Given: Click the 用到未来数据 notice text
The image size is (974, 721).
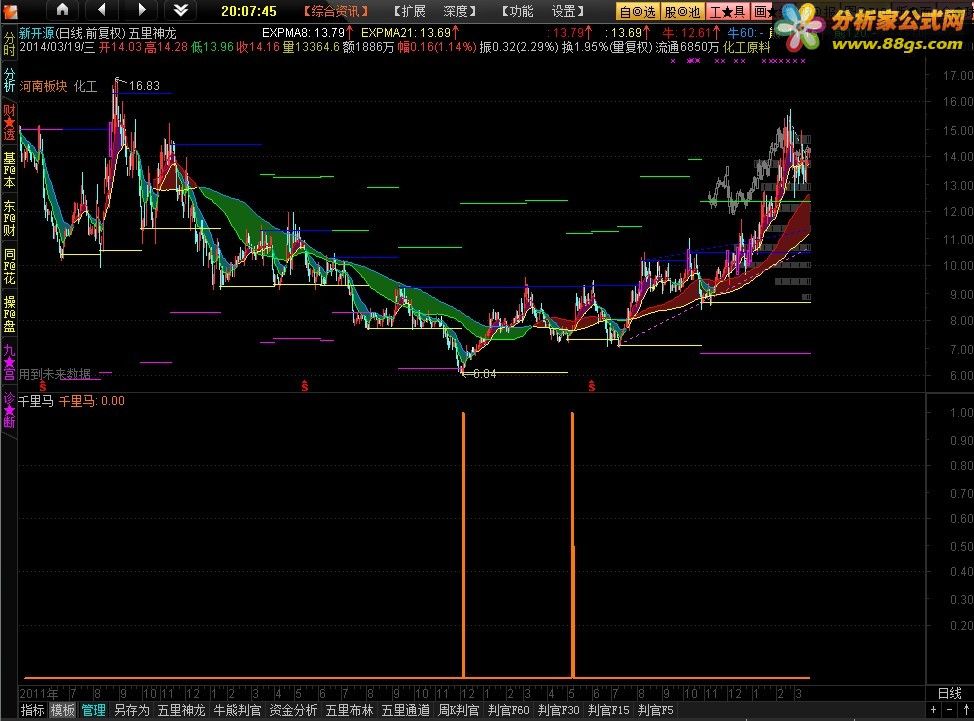Looking at the screenshot, I should point(55,374).
